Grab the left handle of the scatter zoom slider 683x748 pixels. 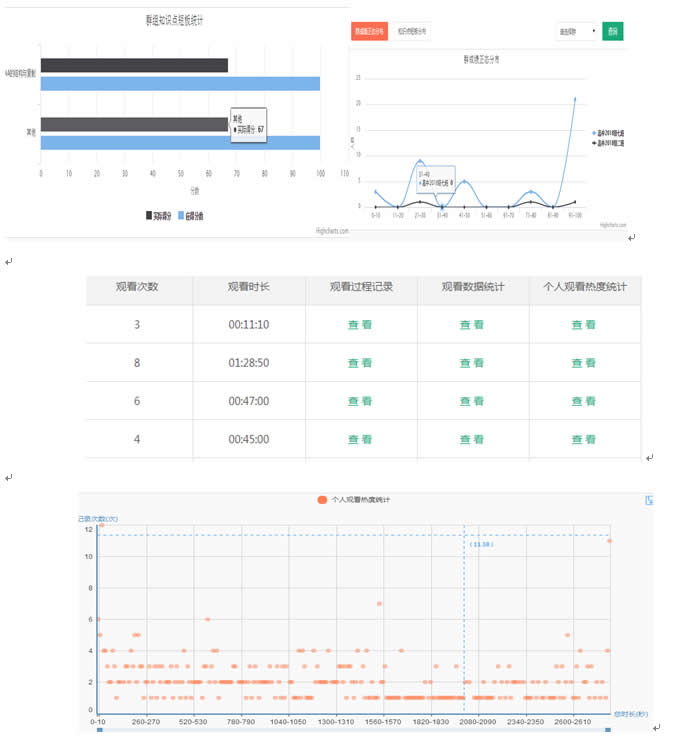100,730
